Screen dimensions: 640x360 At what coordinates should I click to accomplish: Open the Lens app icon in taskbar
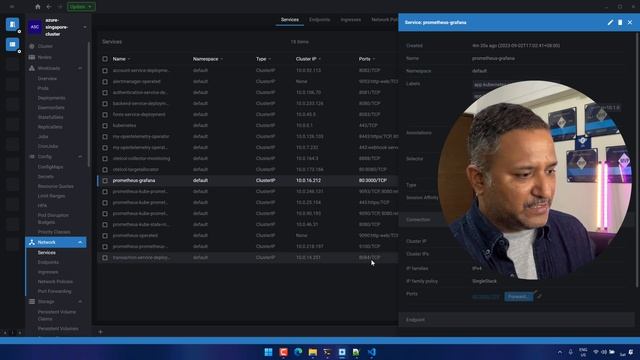342,352
